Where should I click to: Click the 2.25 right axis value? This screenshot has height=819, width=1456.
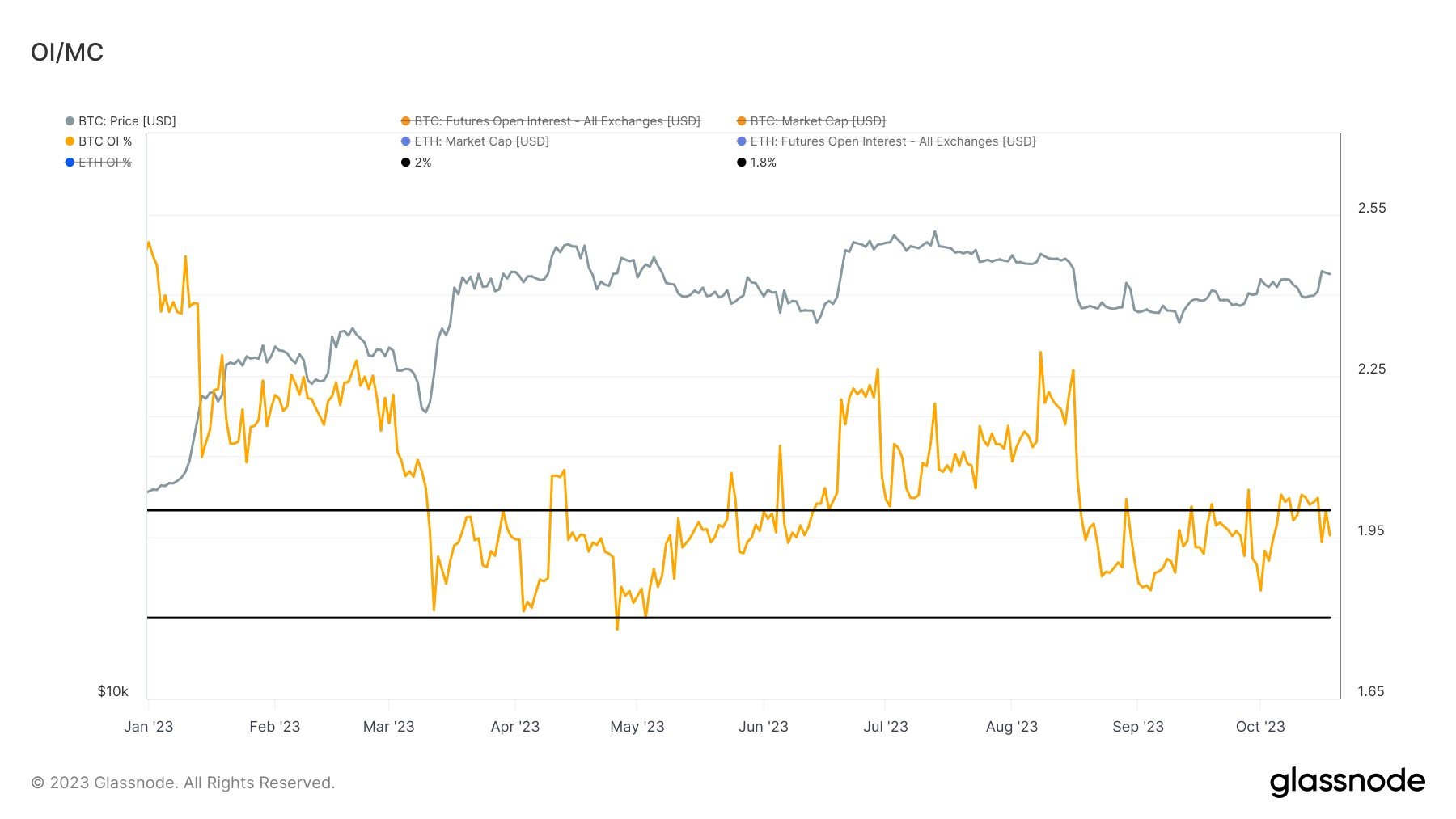tap(1371, 369)
